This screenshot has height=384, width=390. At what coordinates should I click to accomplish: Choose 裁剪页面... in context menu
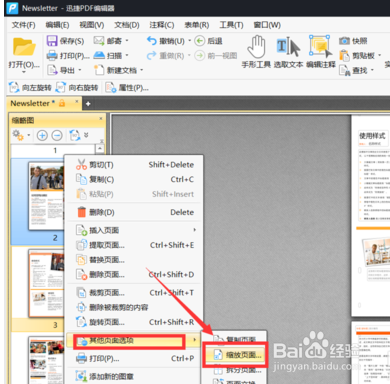tap(134, 293)
